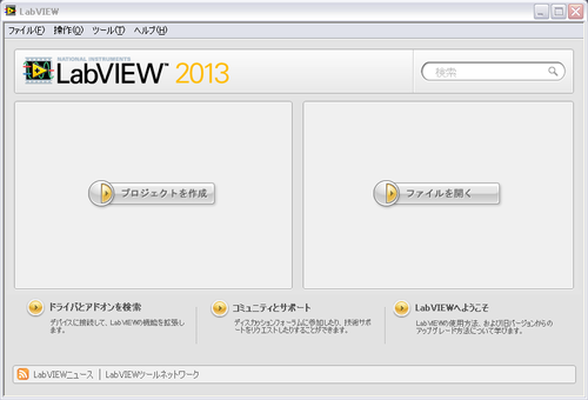Open the ツール(T) menu

pos(109,30)
